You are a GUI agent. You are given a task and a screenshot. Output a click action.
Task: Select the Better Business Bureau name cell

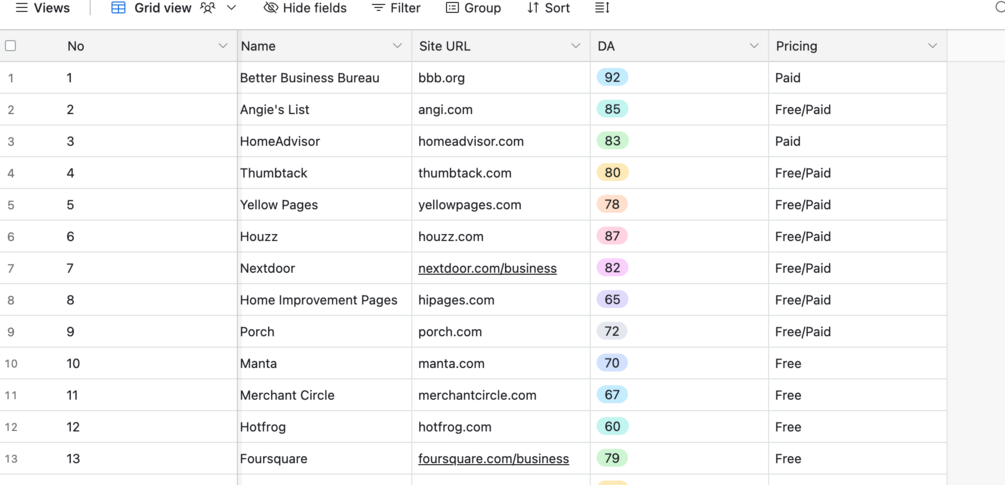[324, 78]
